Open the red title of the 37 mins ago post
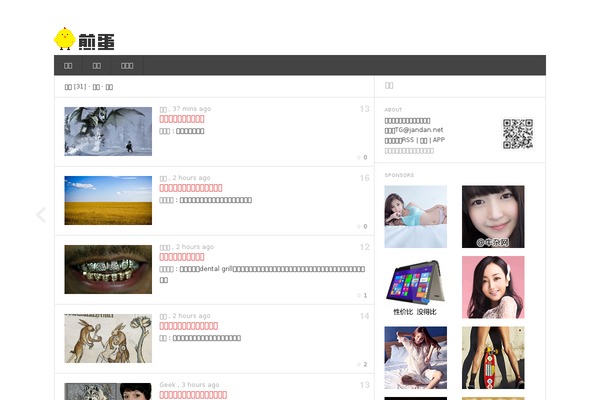Image resolution: width=600 pixels, height=400 pixels. [x=182, y=119]
